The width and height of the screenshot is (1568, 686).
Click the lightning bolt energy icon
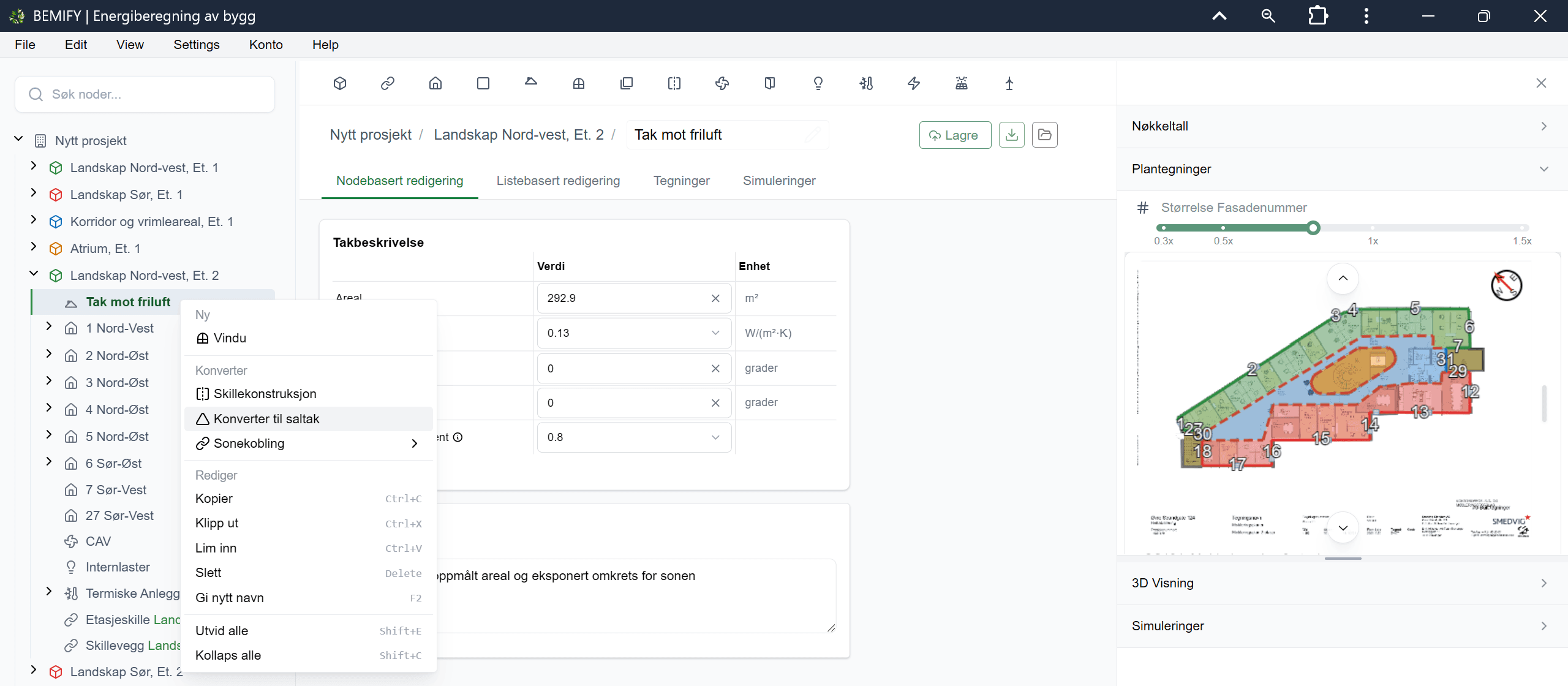point(914,83)
